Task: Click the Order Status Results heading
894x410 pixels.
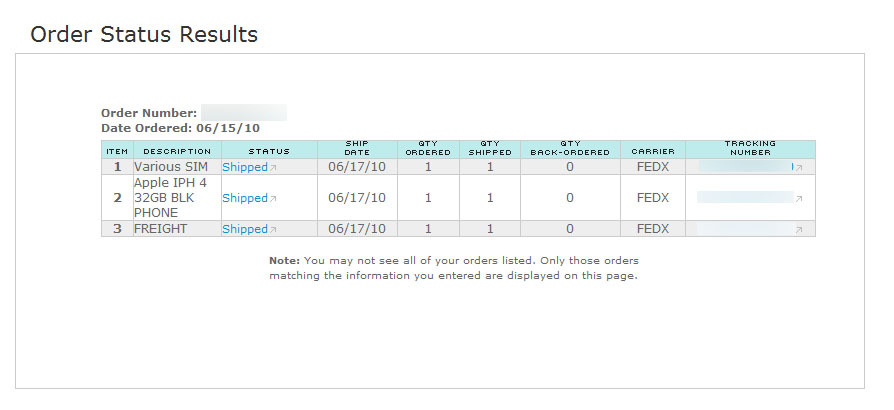Action: [x=144, y=35]
